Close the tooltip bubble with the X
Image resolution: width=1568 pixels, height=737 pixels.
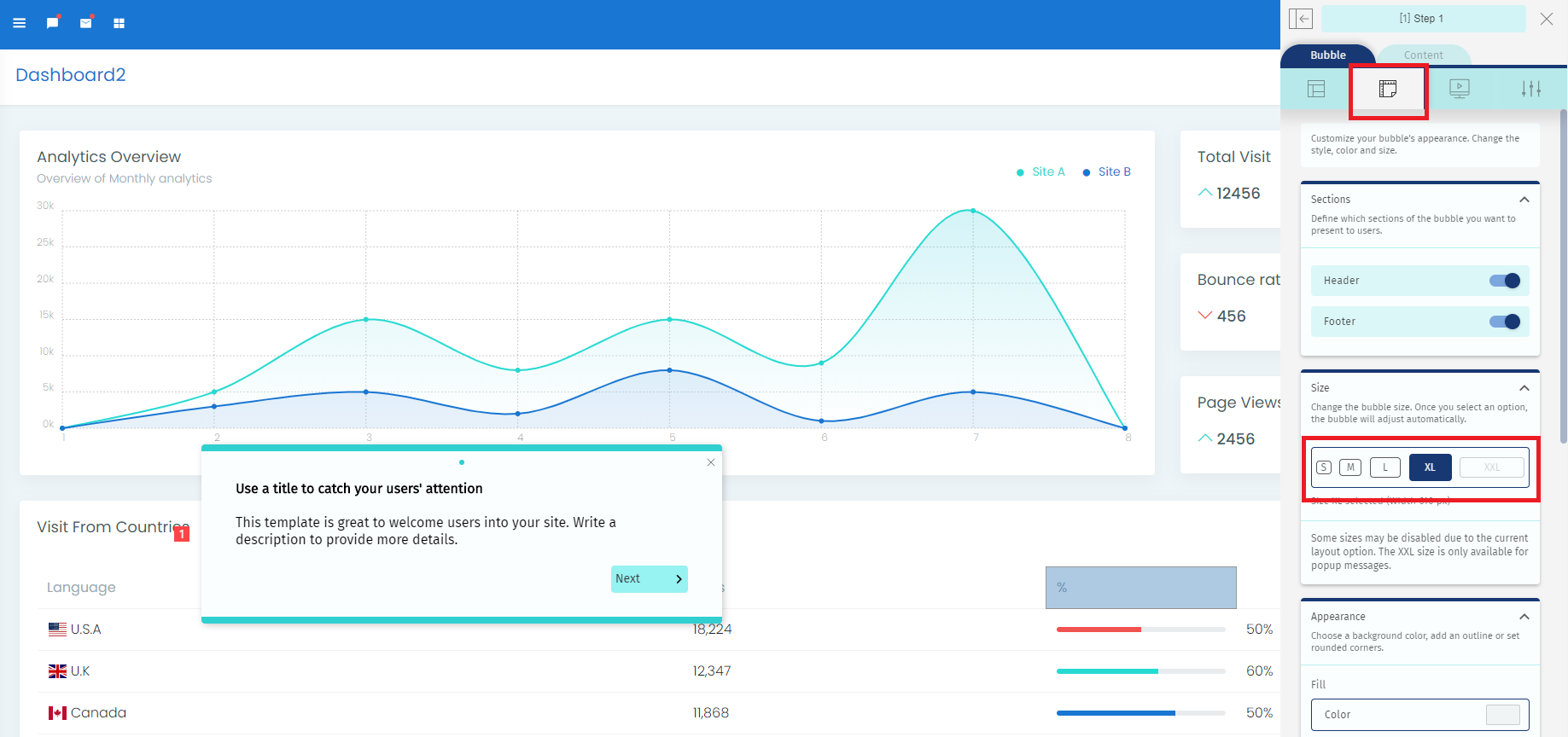[x=711, y=462]
